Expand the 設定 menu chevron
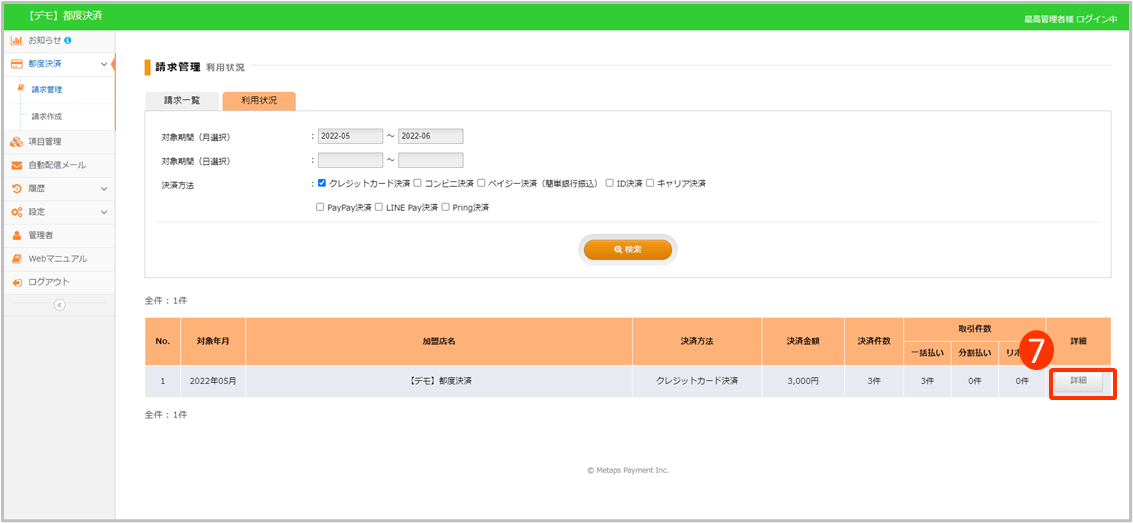Viewport: 1133px width, 523px height. tap(104, 212)
